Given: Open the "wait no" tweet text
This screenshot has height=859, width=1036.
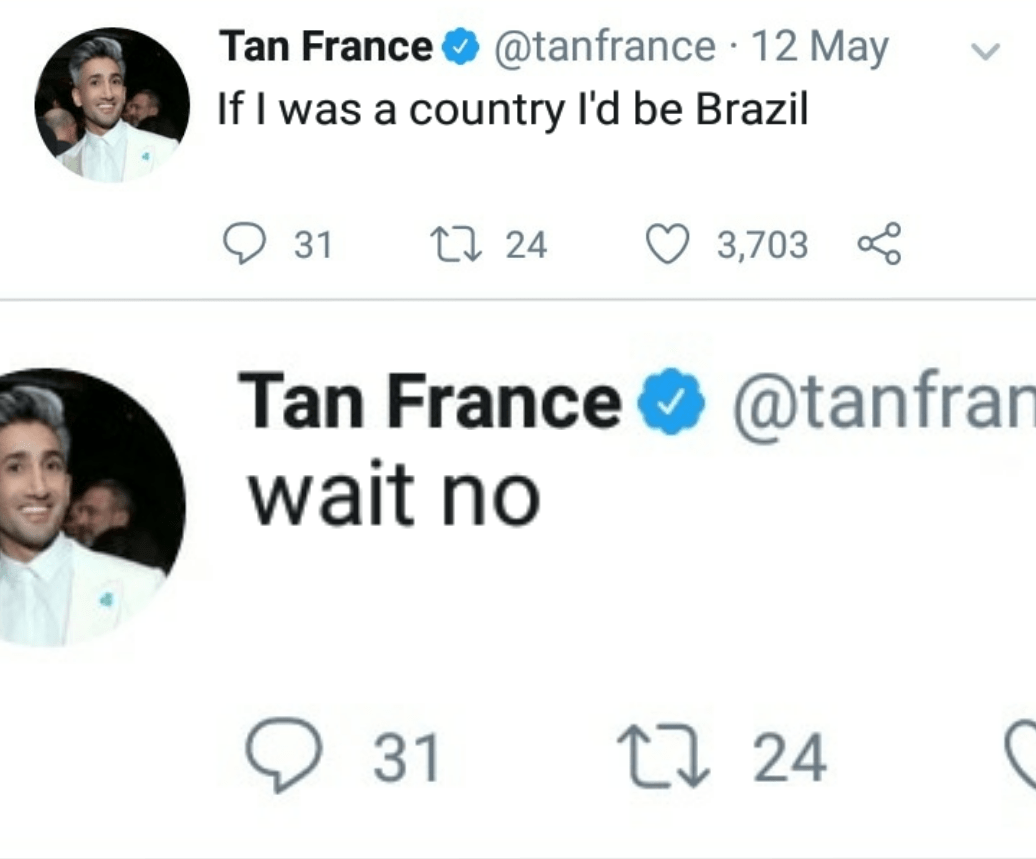Looking at the screenshot, I should point(393,494).
